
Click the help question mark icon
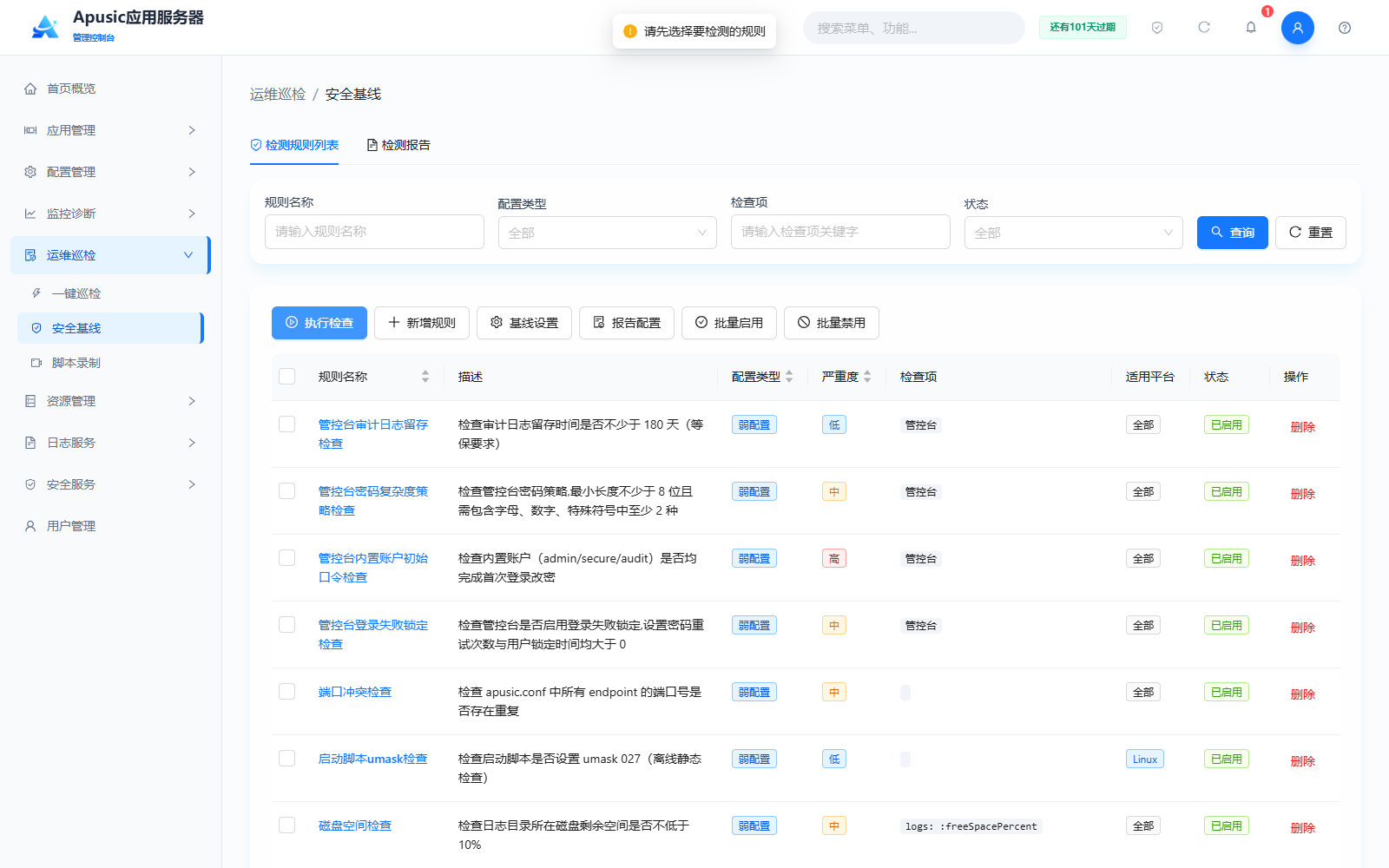click(x=1345, y=28)
